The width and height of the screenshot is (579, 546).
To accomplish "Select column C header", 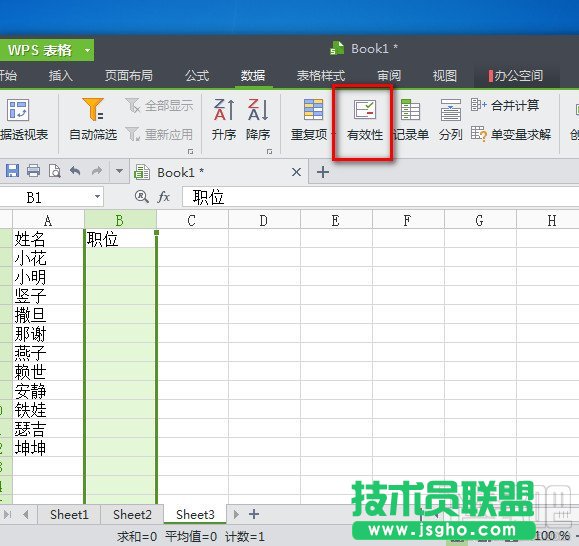I will [192, 220].
